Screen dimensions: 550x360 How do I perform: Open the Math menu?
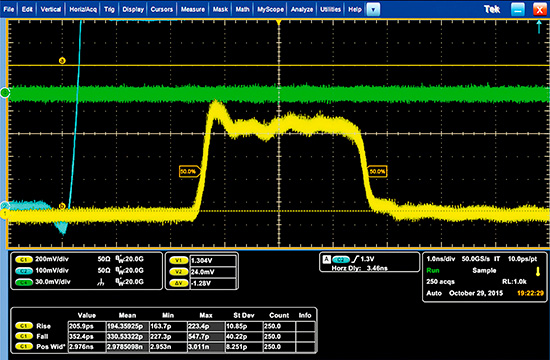(242, 9)
